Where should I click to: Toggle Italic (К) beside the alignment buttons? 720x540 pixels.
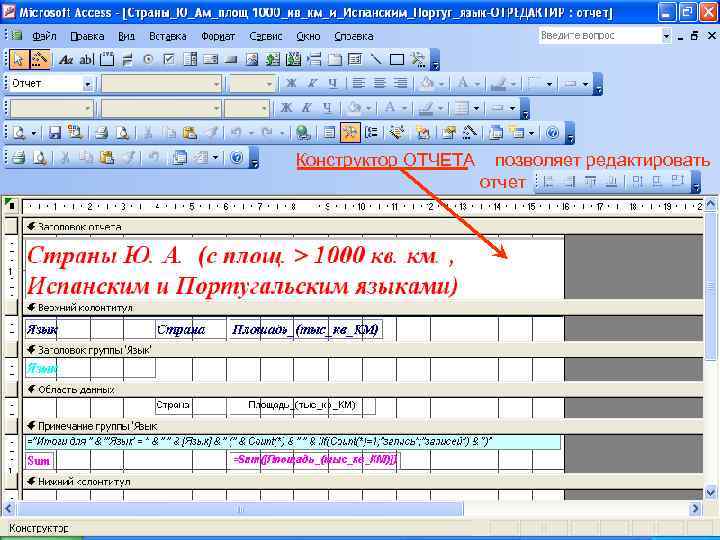click(312, 84)
